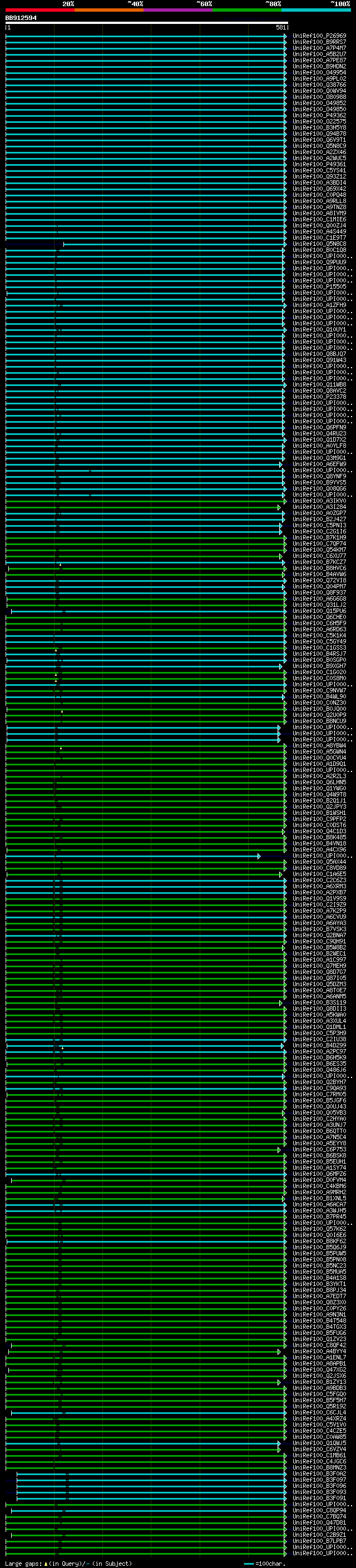
Task: Select hit UniRef100_A7PE87
Action: (x=319, y=60)
